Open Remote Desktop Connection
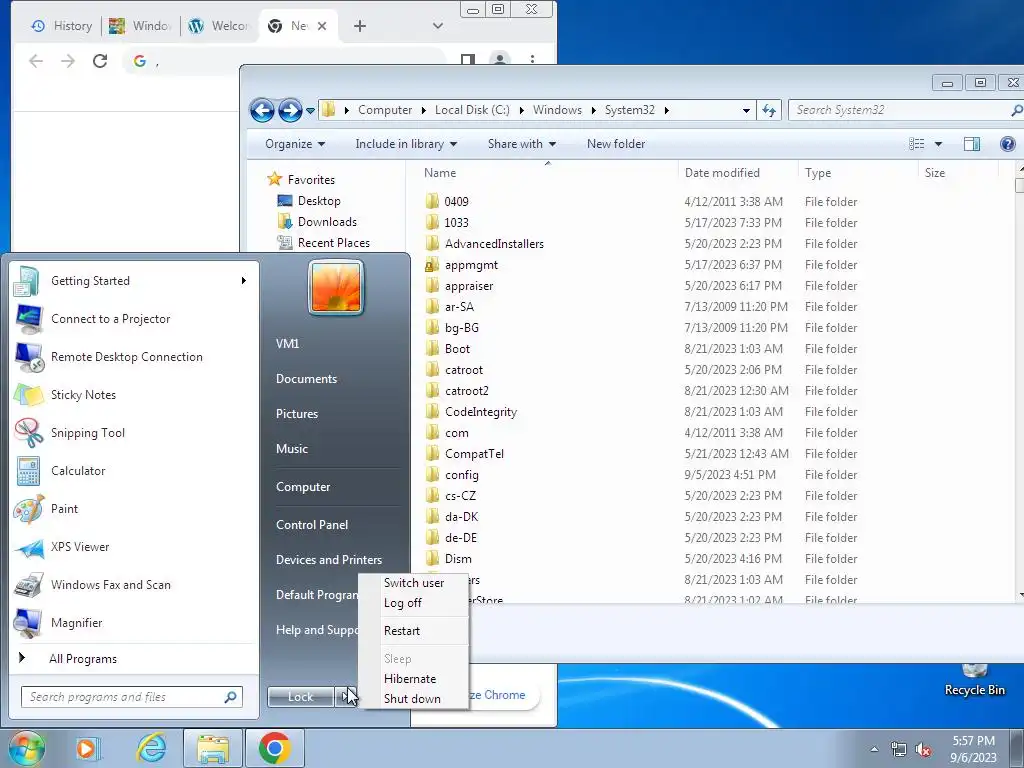1024x768 pixels. tap(134, 357)
